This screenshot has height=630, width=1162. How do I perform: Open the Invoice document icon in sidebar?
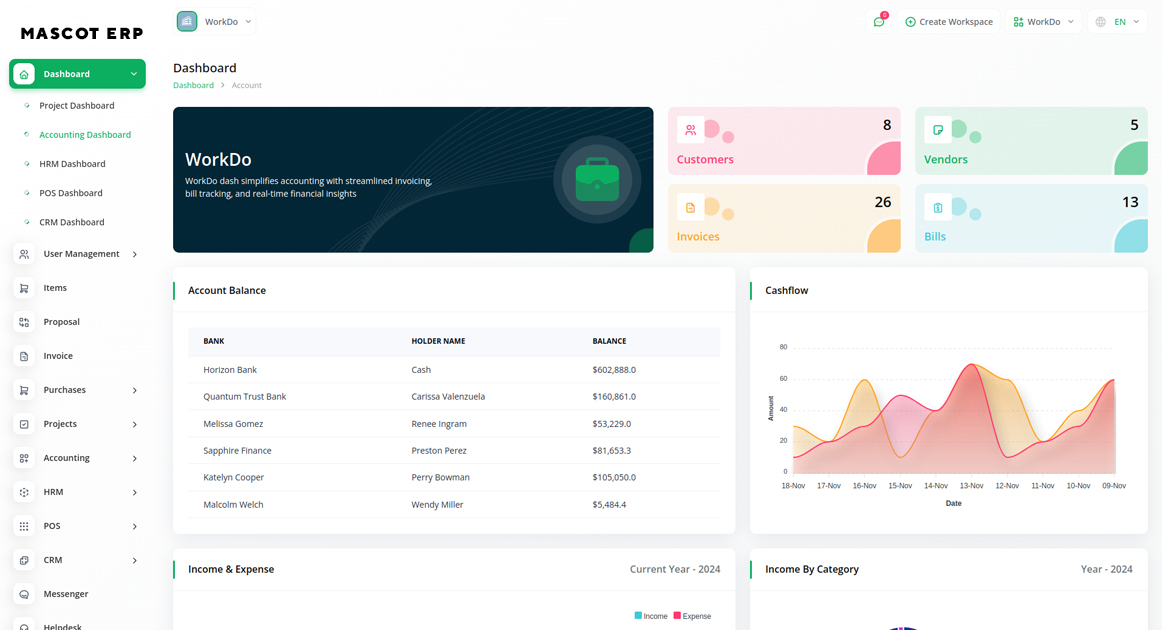coord(24,356)
